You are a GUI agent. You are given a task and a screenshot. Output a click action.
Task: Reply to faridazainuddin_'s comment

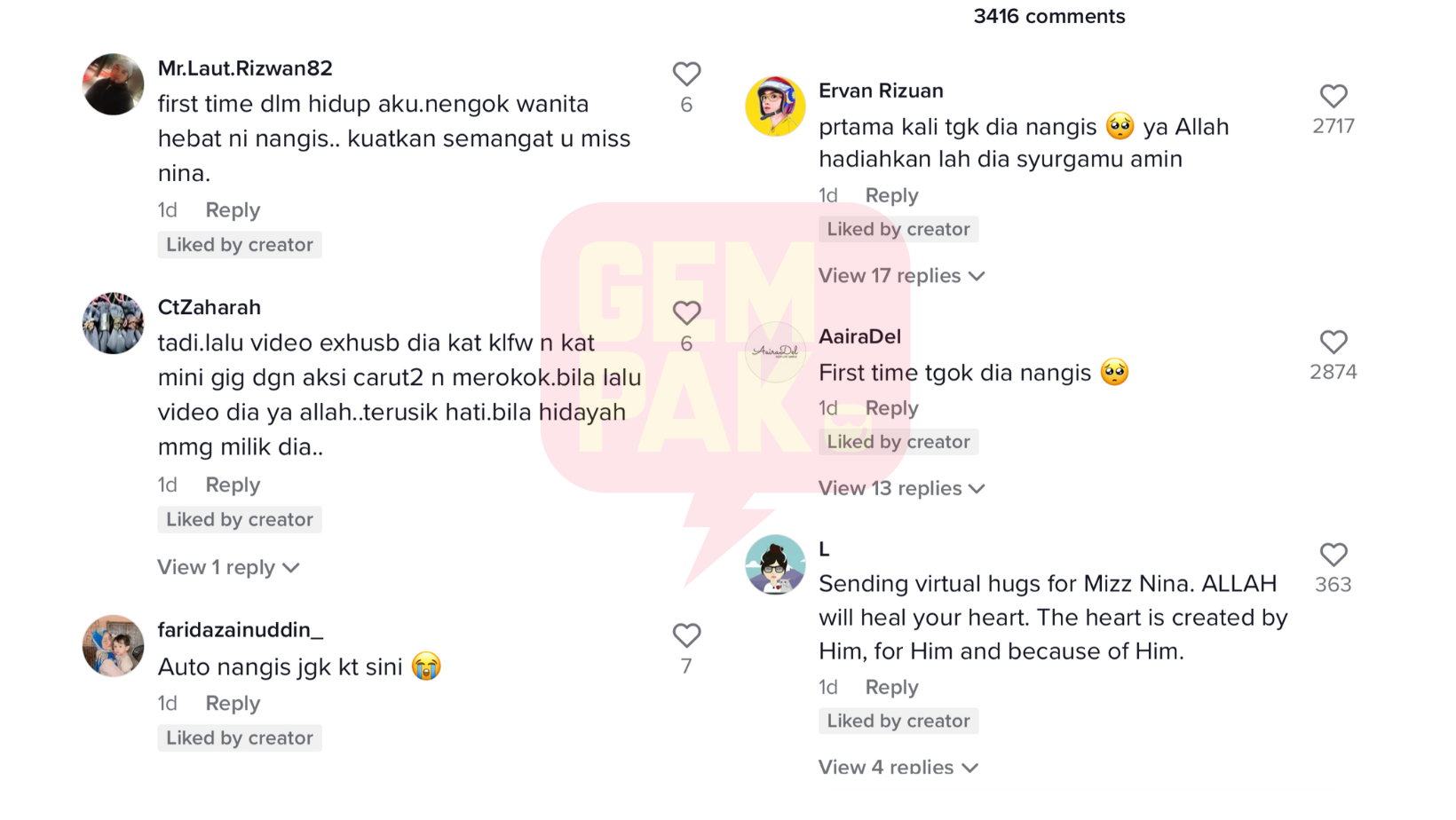coord(233,704)
